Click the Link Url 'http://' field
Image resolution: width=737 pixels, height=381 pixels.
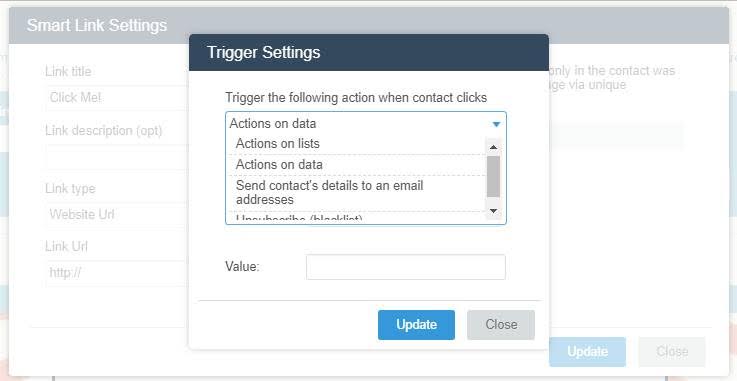(118, 273)
